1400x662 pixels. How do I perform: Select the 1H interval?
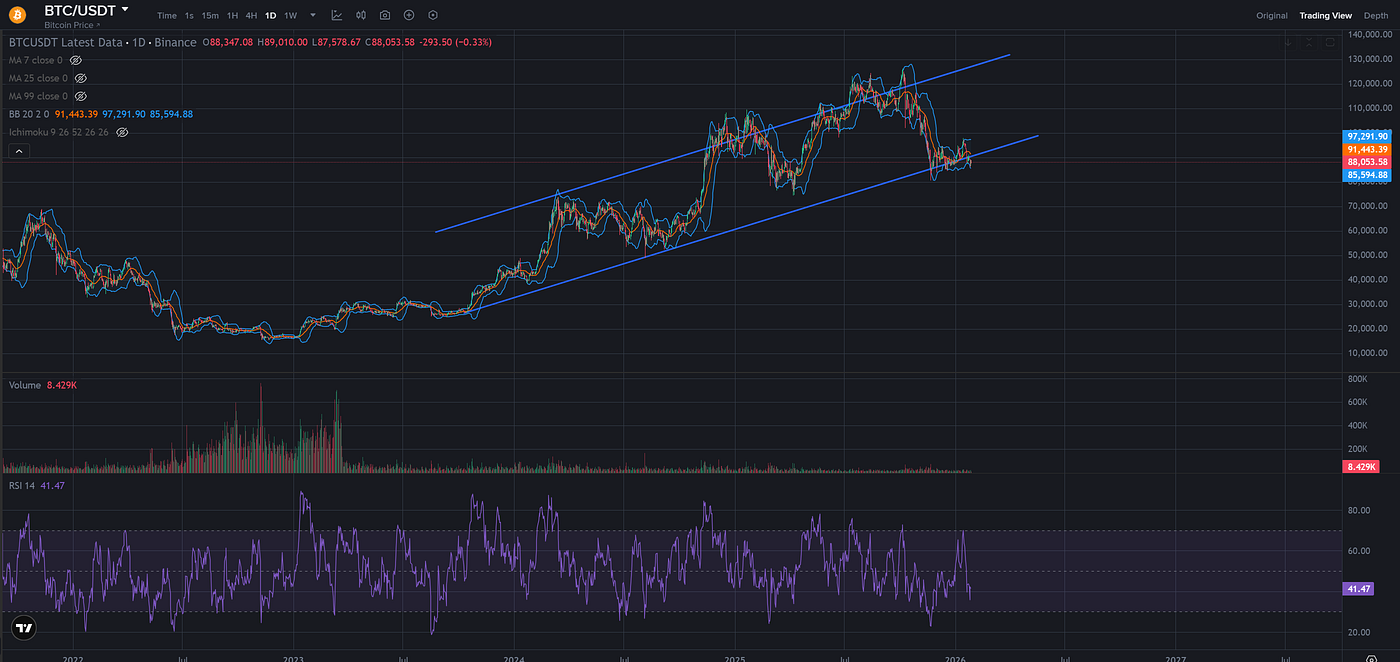pyautogui.click(x=232, y=15)
